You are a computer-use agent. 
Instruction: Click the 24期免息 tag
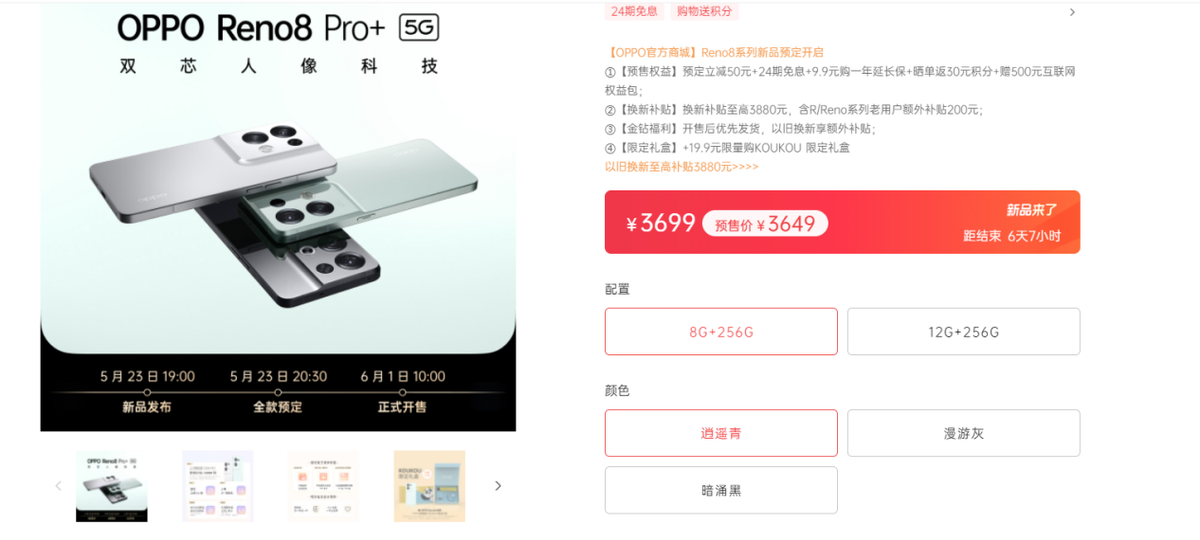pos(634,11)
